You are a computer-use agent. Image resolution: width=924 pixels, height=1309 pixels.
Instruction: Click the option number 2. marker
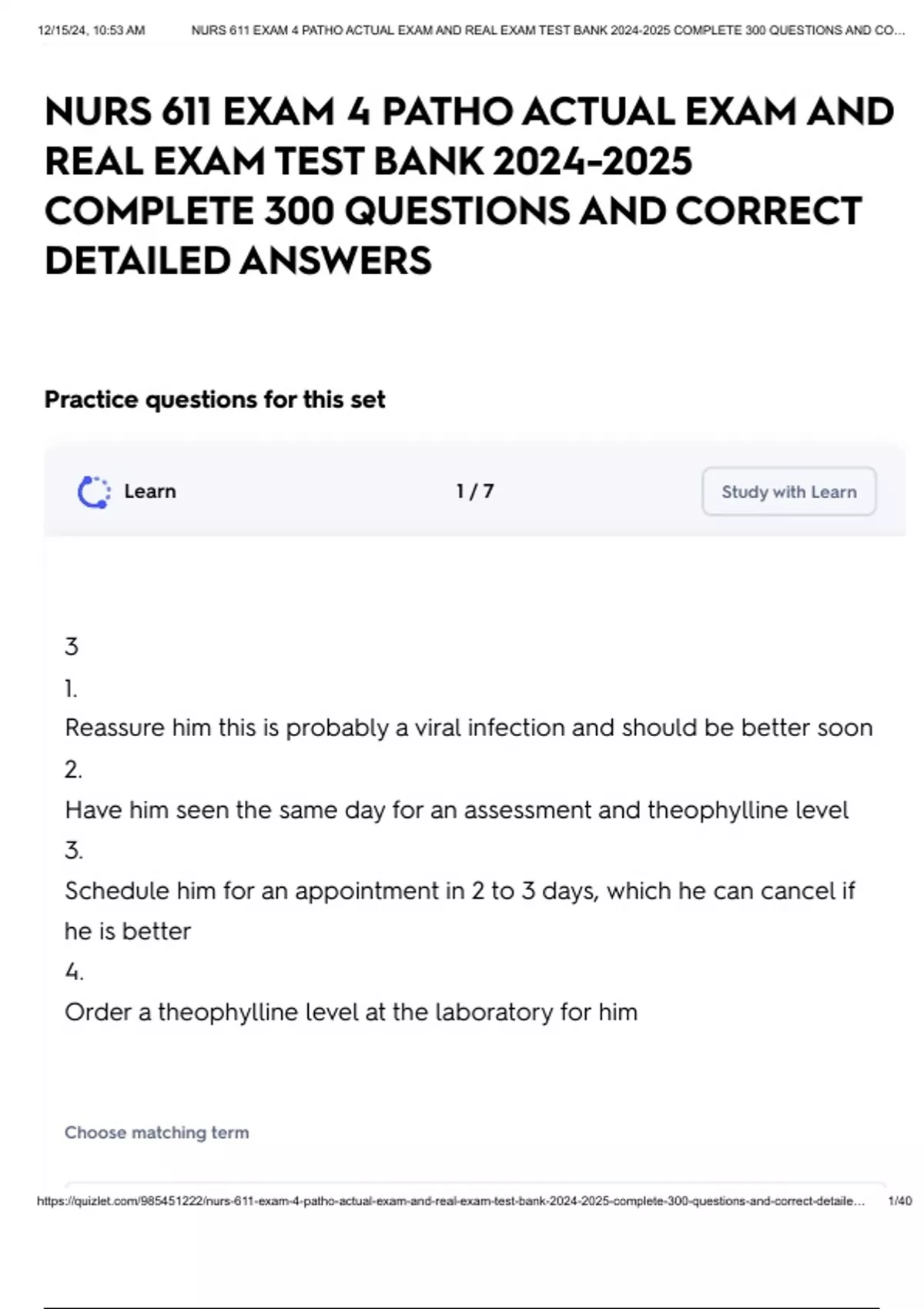[x=73, y=769]
